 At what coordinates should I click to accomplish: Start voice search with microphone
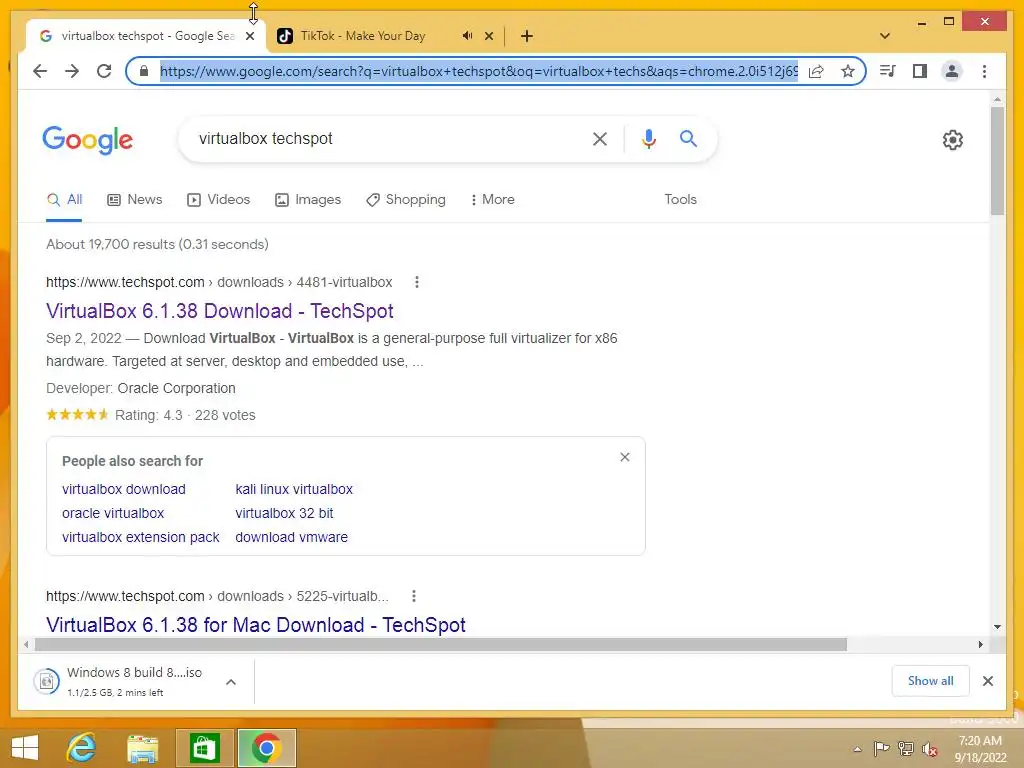point(648,138)
